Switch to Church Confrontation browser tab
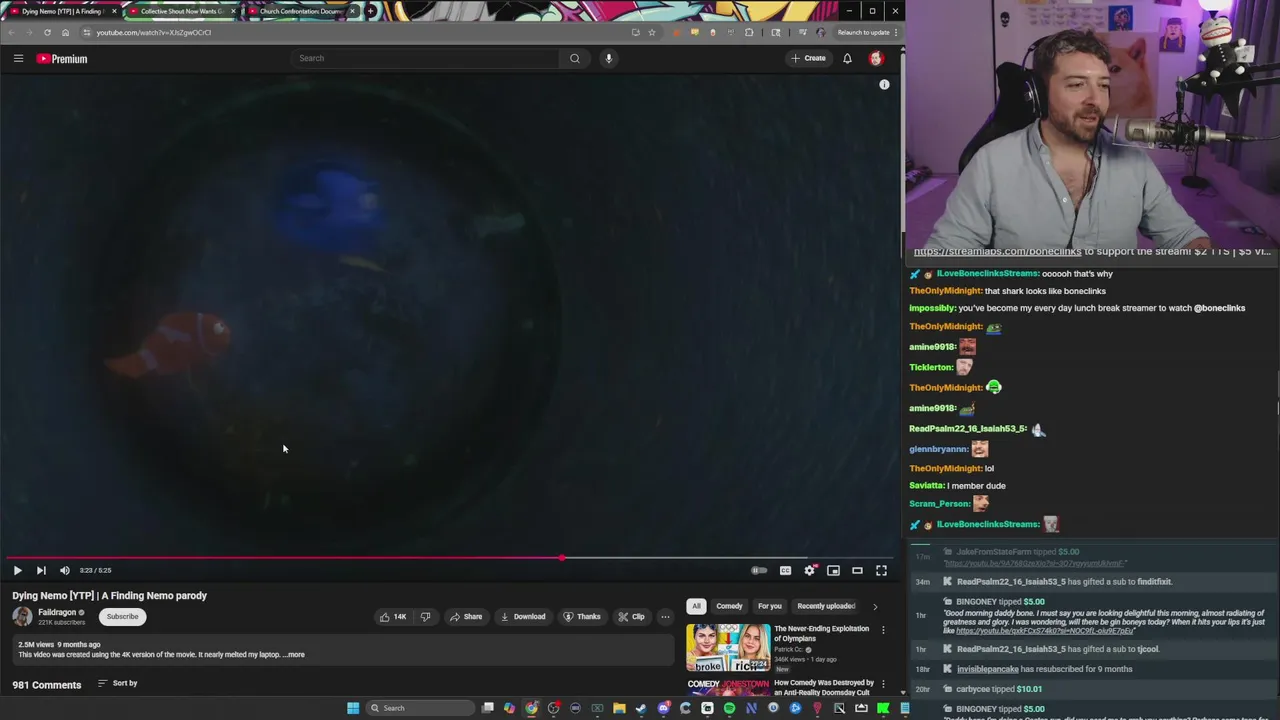The image size is (1280, 720). tap(302, 11)
